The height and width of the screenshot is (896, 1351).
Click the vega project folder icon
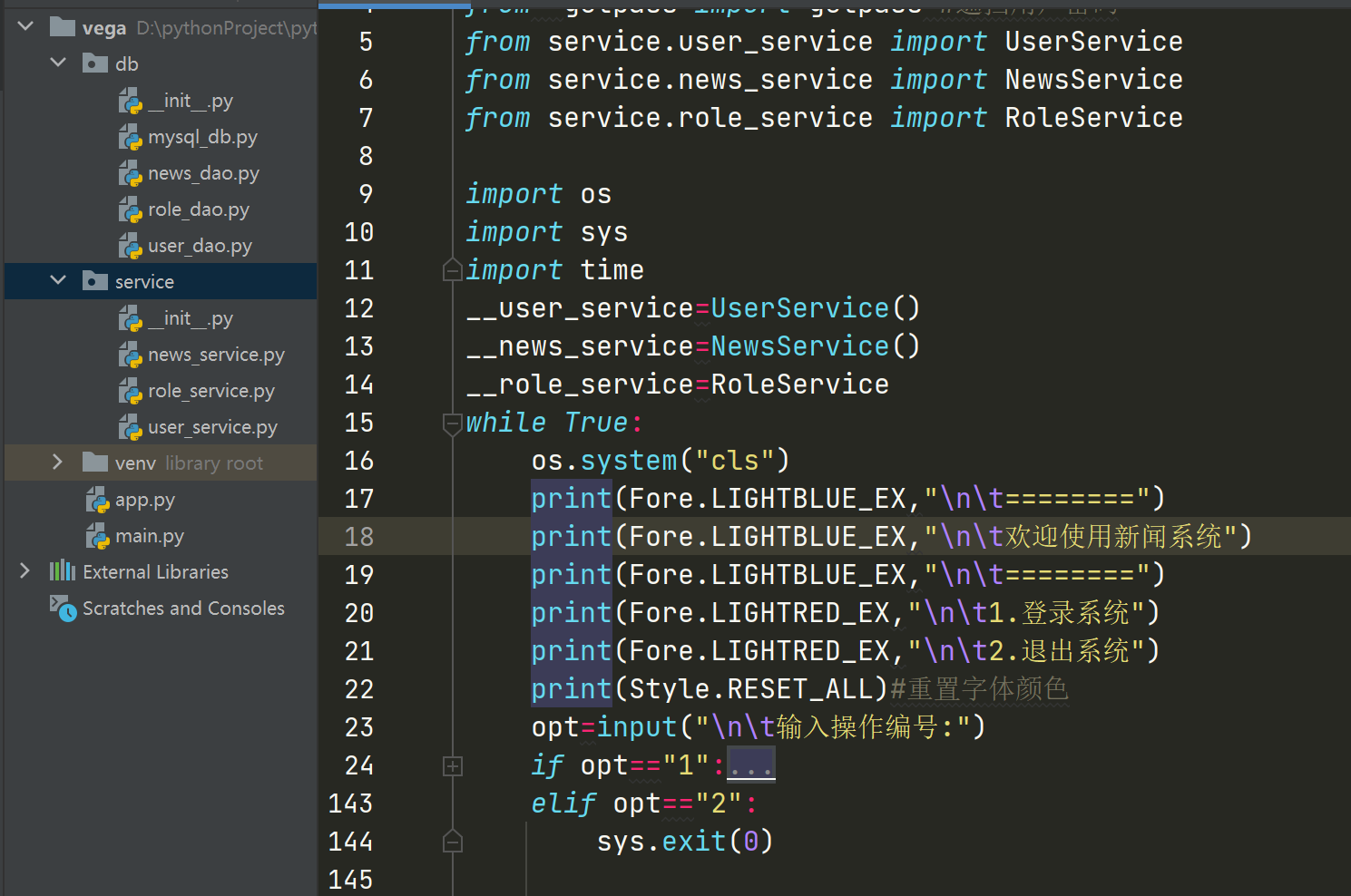[63, 26]
